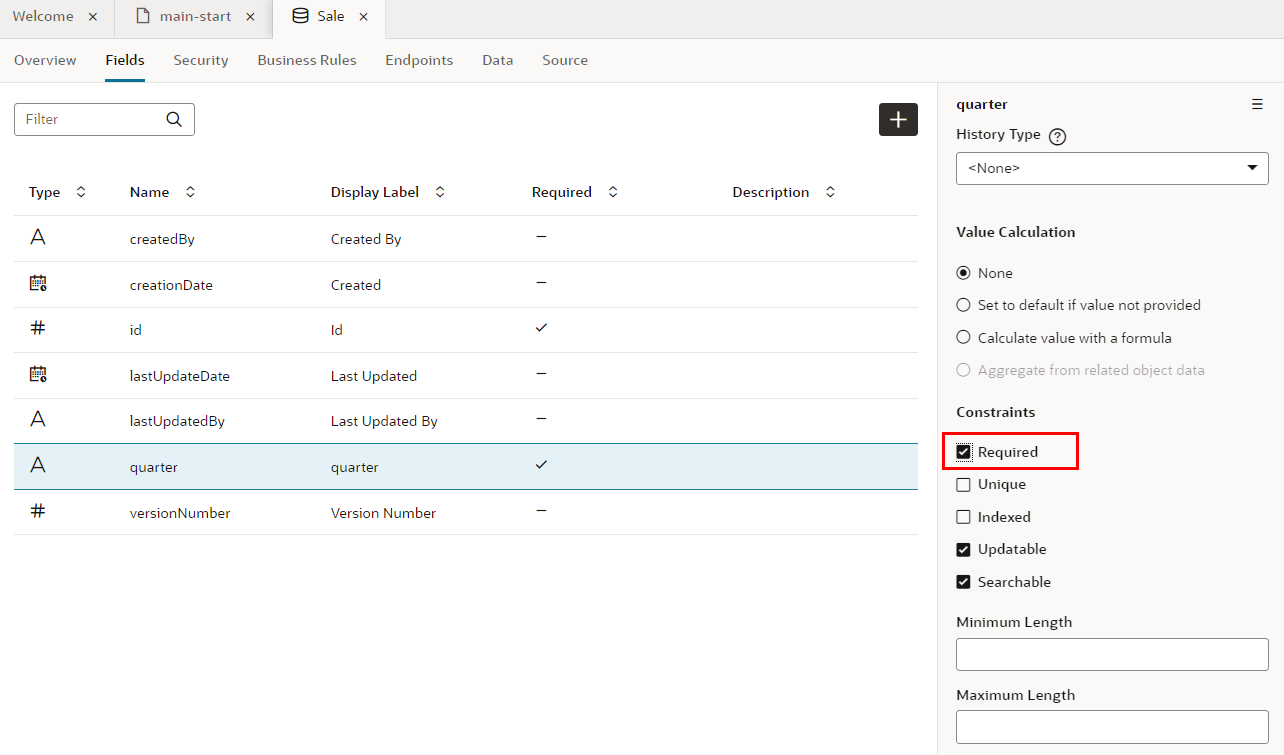
Task: Close the Welcome tab
Action: [x=93, y=17]
